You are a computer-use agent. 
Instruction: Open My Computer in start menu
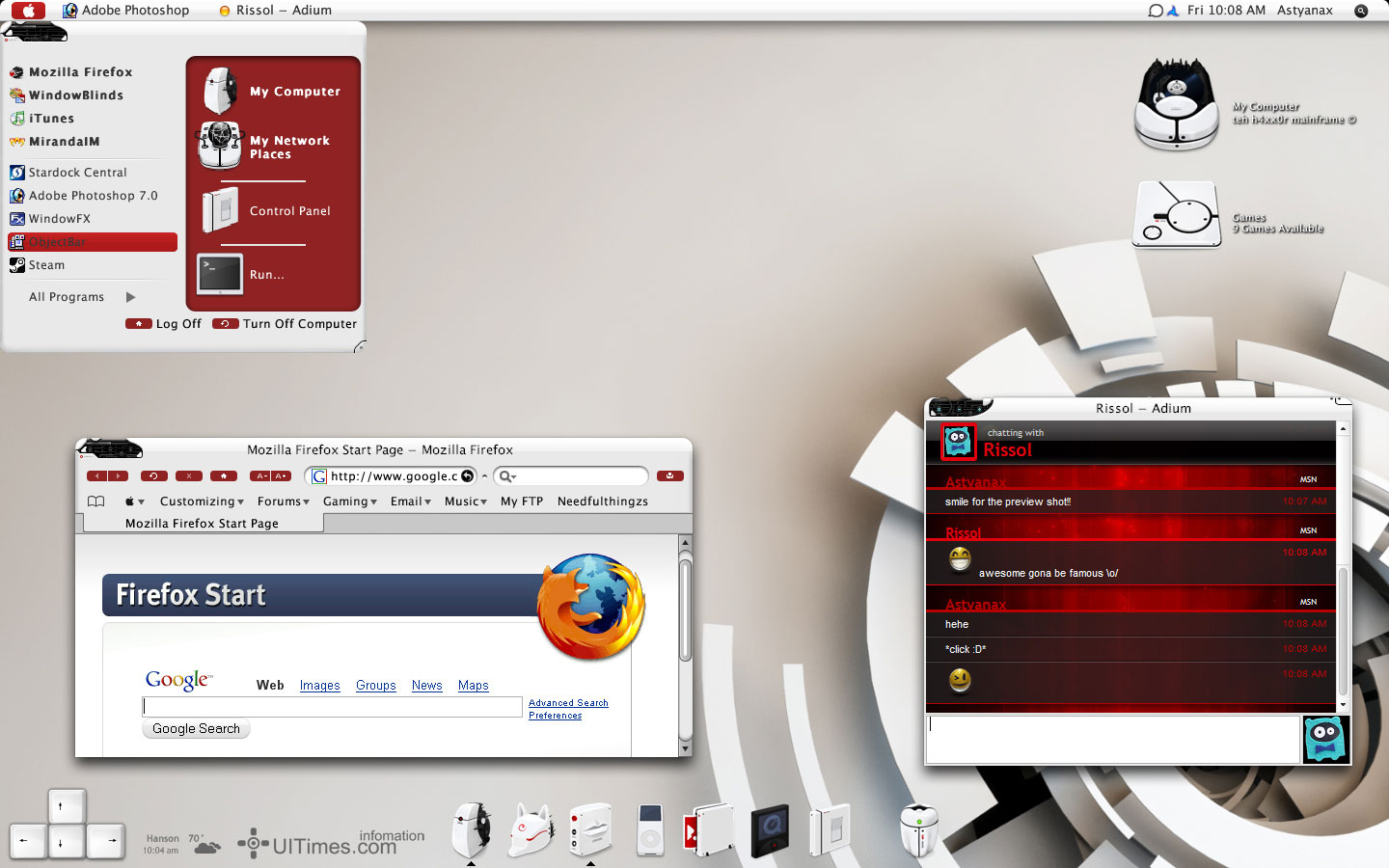[273, 92]
